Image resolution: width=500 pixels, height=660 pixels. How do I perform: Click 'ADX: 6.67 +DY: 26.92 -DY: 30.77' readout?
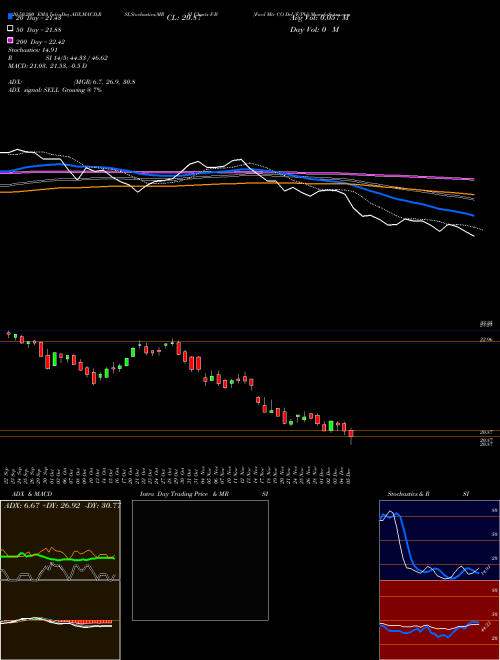click(x=62, y=505)
